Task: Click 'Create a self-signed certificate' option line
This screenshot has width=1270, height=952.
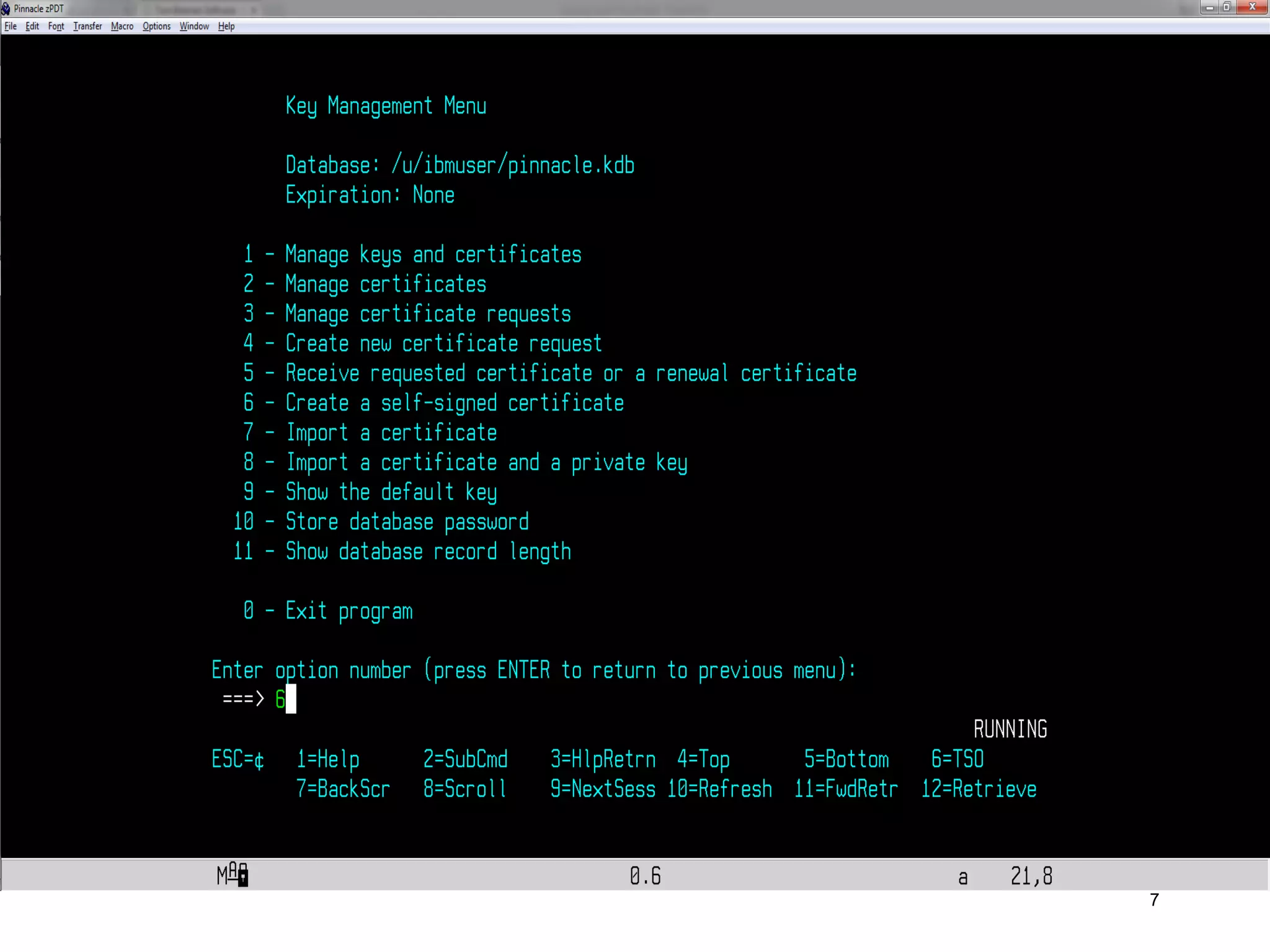Action: (433, 403)
